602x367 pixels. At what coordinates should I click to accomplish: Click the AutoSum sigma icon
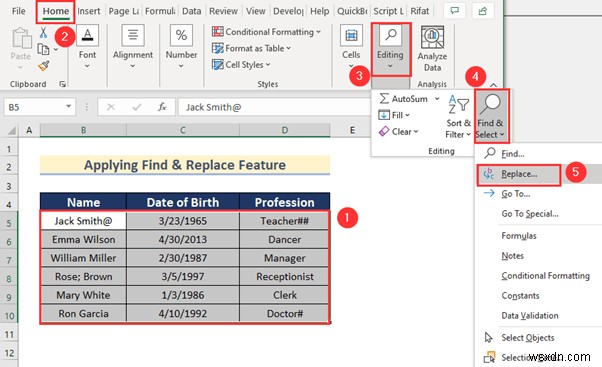(384, 99)
